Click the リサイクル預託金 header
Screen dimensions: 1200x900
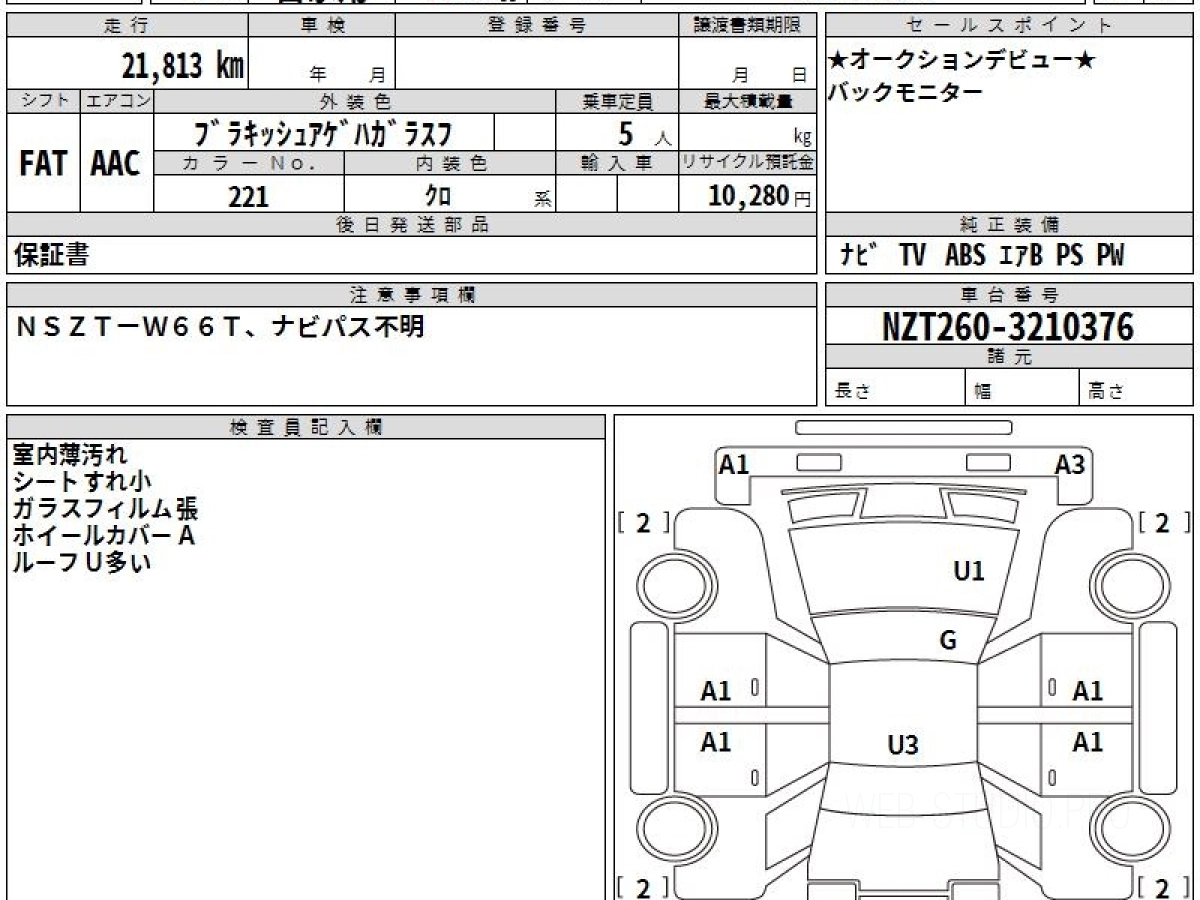(x=748, y=164)
